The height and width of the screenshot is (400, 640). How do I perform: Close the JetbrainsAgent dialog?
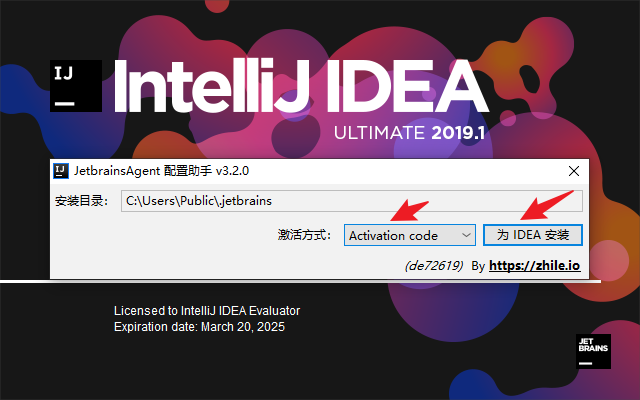click(574, 171)
